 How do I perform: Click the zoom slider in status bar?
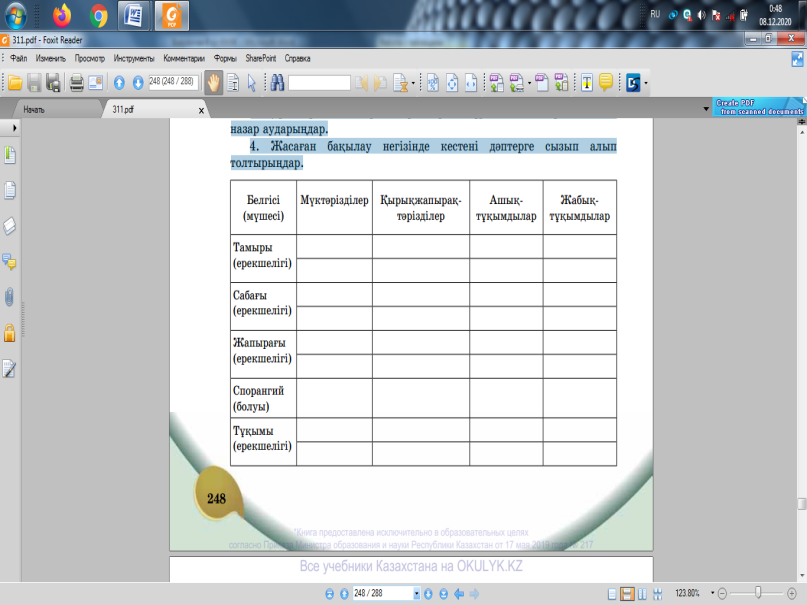(759, 593)
